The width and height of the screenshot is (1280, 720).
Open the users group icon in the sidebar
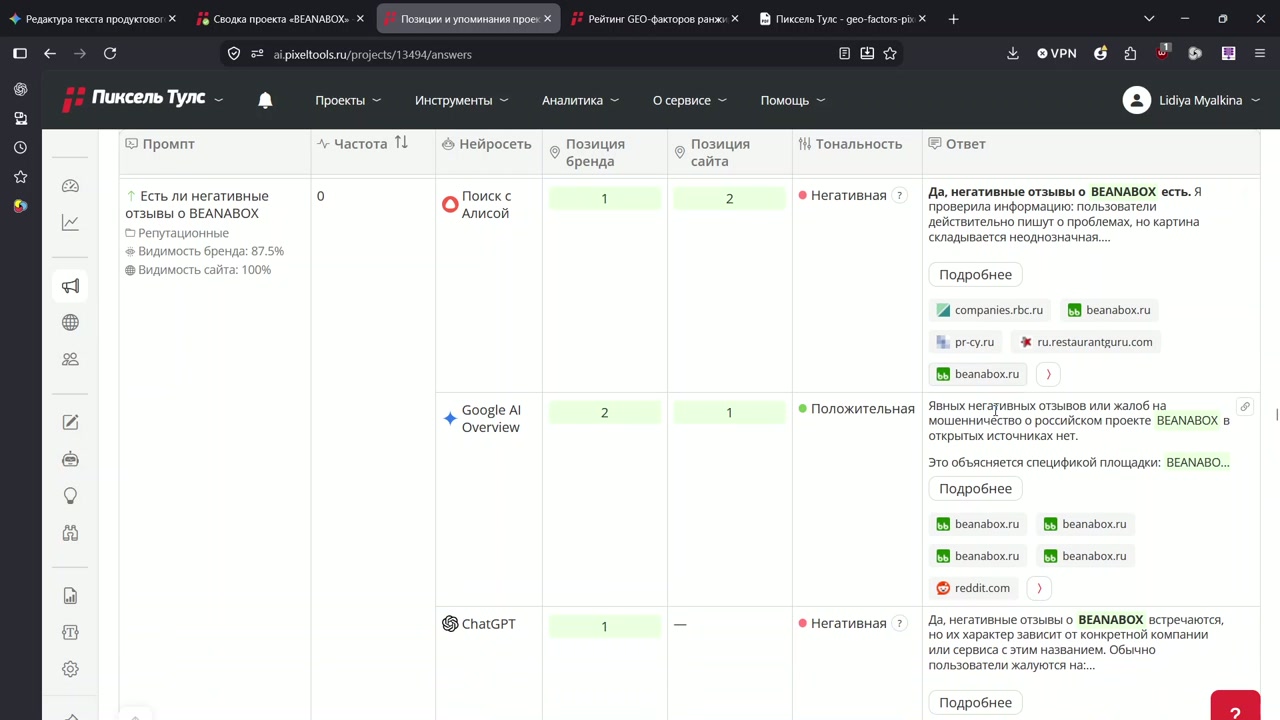pyautogui.click(x=70, y=359)
